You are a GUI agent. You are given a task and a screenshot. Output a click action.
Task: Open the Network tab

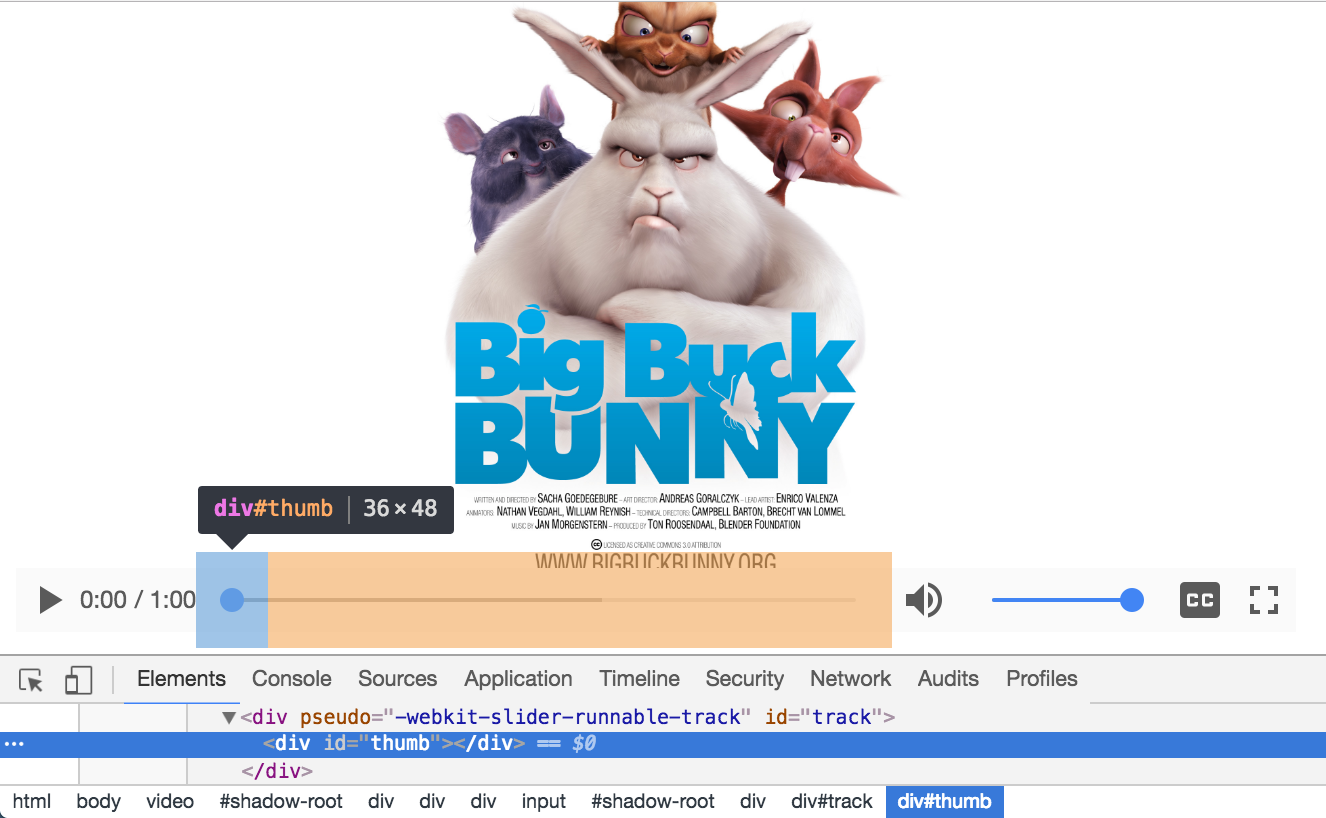point(850,679)
